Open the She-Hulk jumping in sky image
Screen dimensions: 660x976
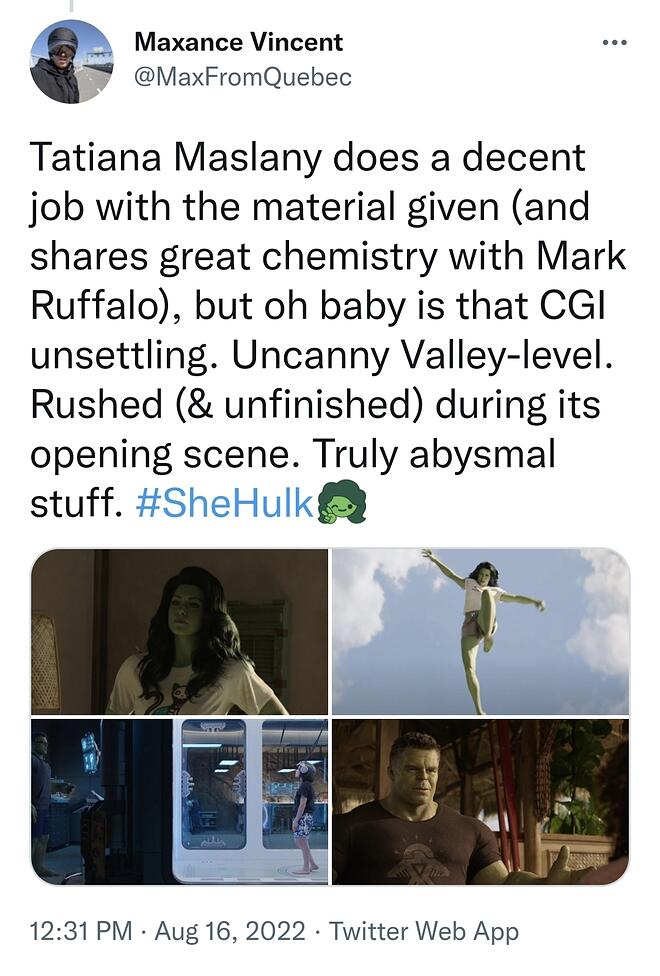point(481,631)
